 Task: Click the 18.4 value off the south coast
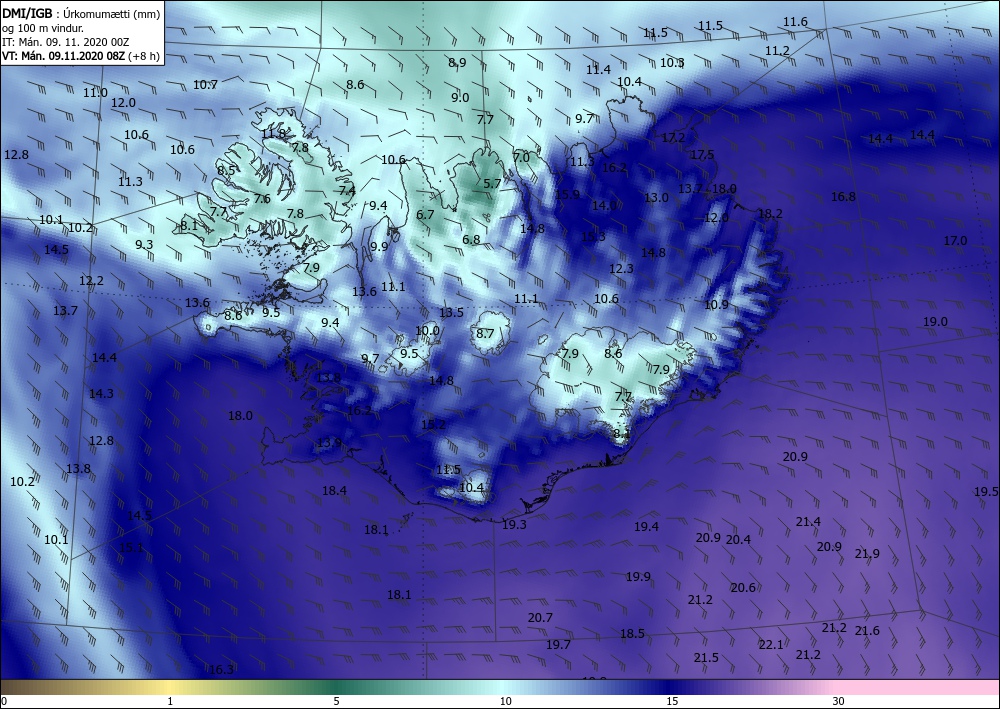click(334, 490)
